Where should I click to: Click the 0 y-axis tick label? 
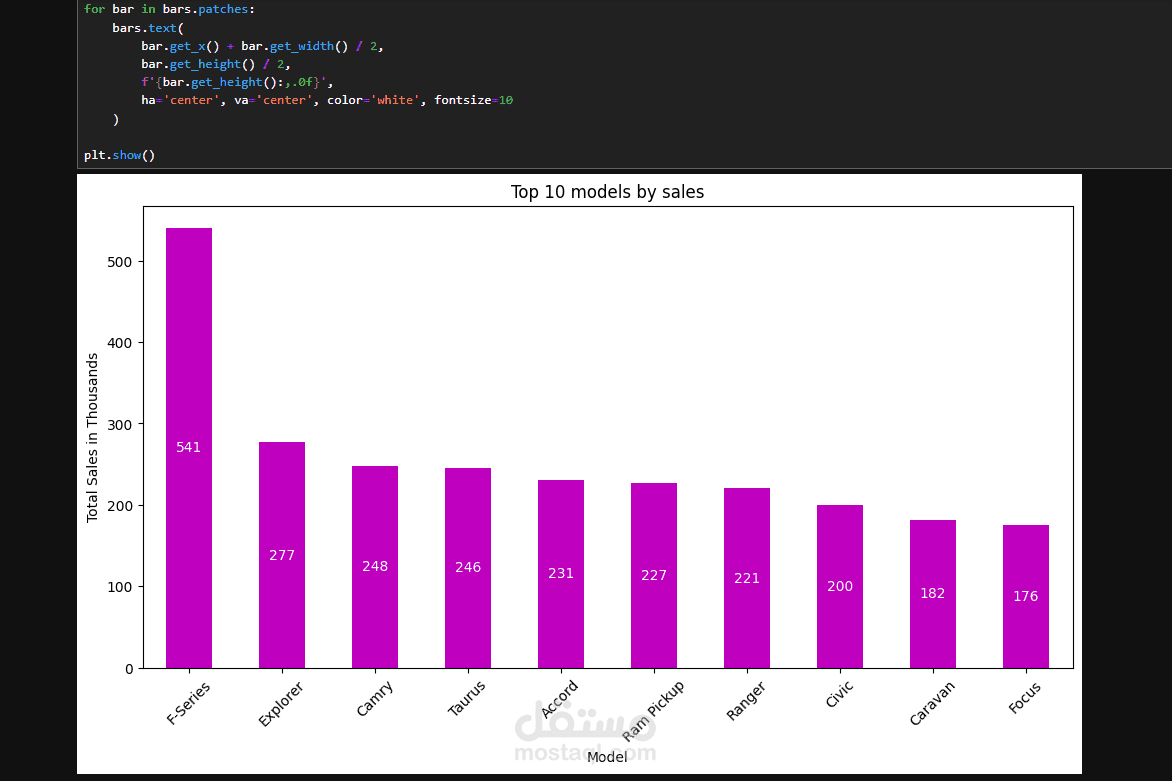point(129,669)
